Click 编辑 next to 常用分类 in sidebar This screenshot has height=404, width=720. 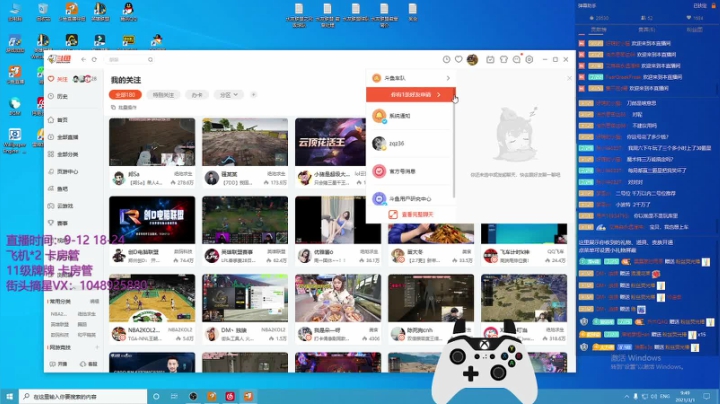tap(95, 302)
